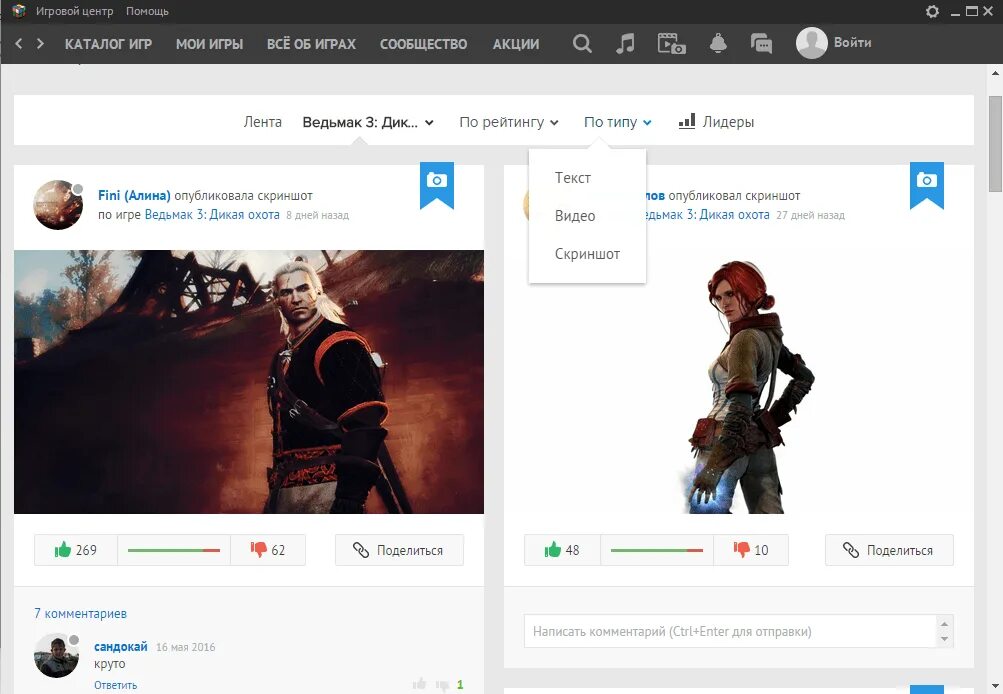
Task: Like Fini's screenshot with 269 likes
Action: (x=76, y=550)
